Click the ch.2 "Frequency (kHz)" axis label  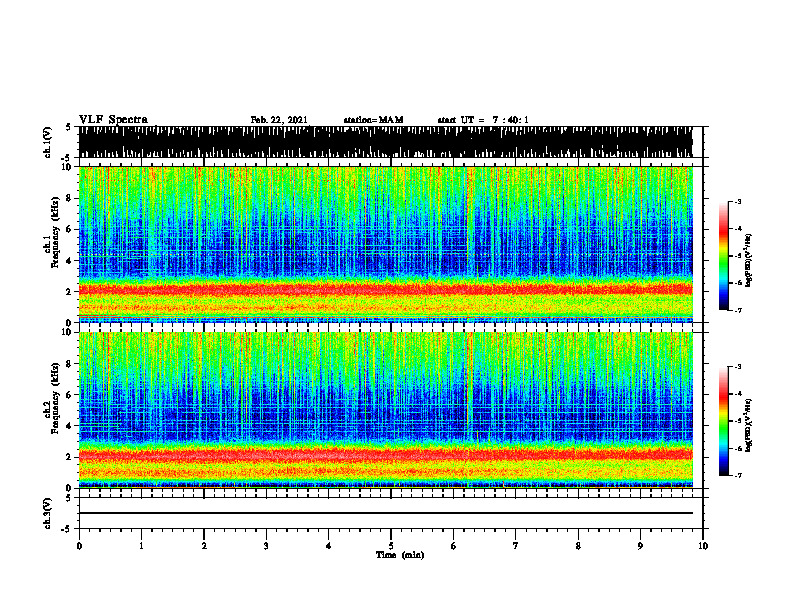[55, 398]
